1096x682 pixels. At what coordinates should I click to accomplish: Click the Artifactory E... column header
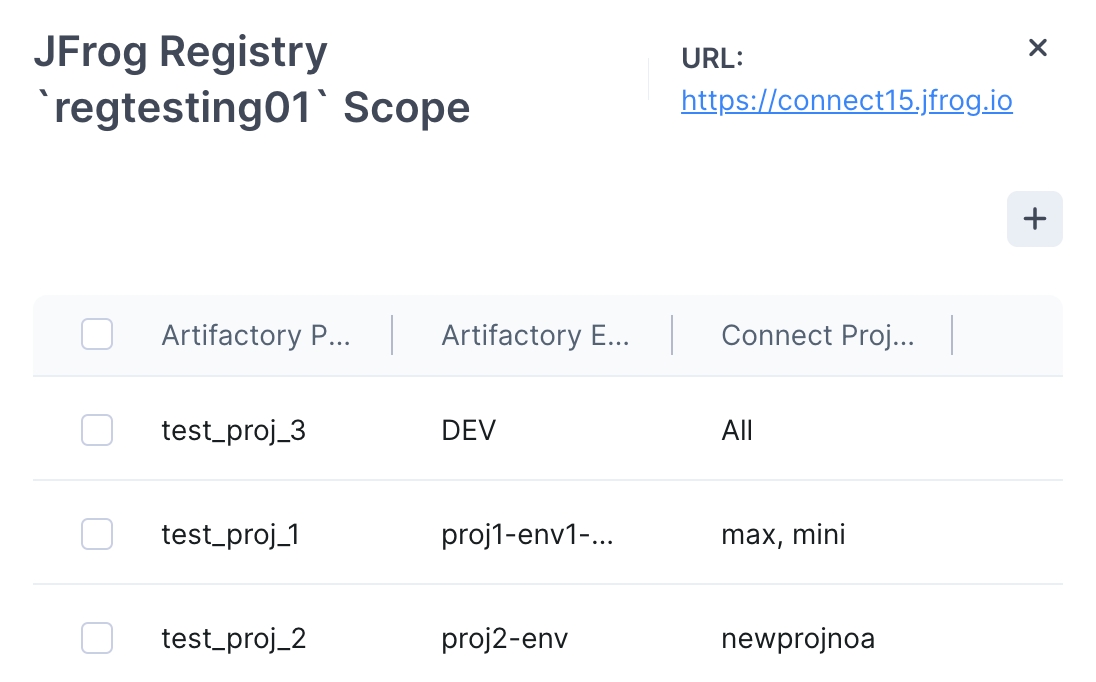(x=535, y=335)
